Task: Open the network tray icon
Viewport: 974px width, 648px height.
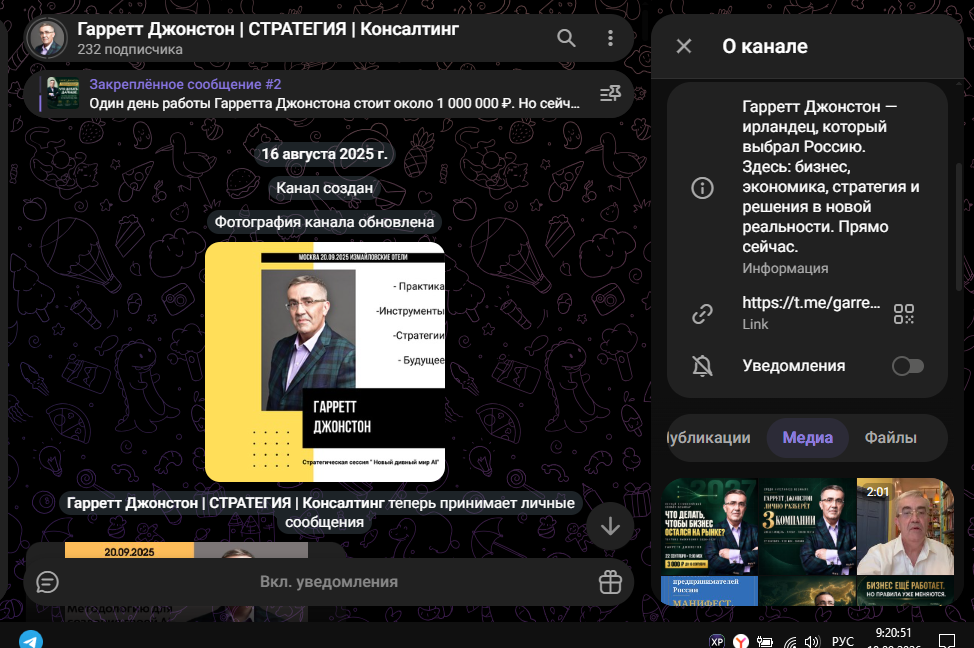Action: [790, 642]
